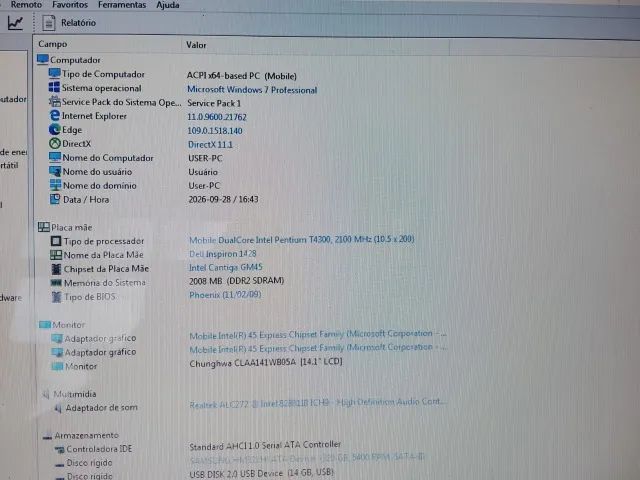Open the Ajuda menu

pyautogui.click(x=167, y=5)
